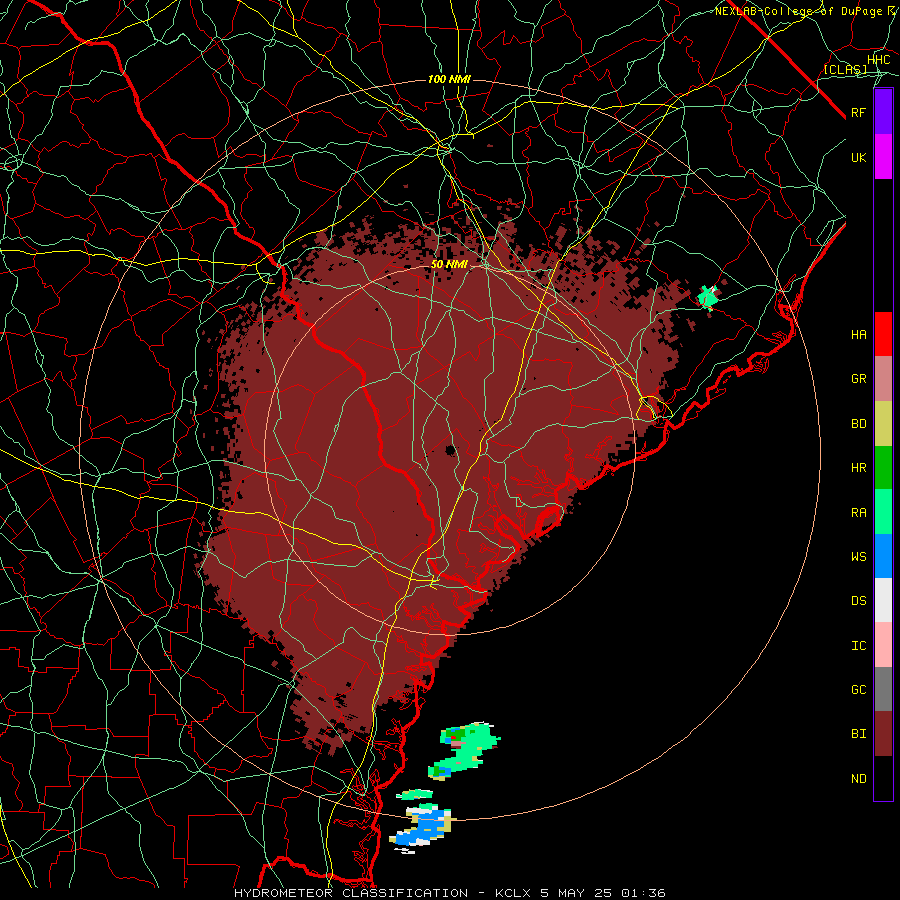Click the '50 NMI' range ring label

(449, 265)
